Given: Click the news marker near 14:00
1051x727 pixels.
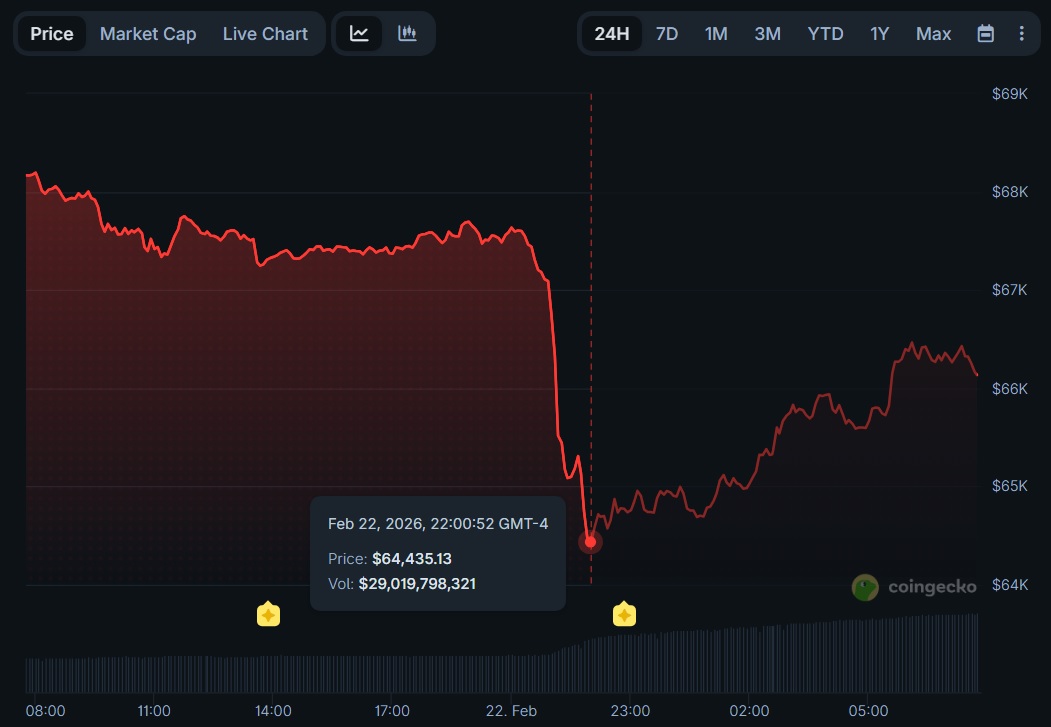Looking at the screenshot, I should coord(268,614).
